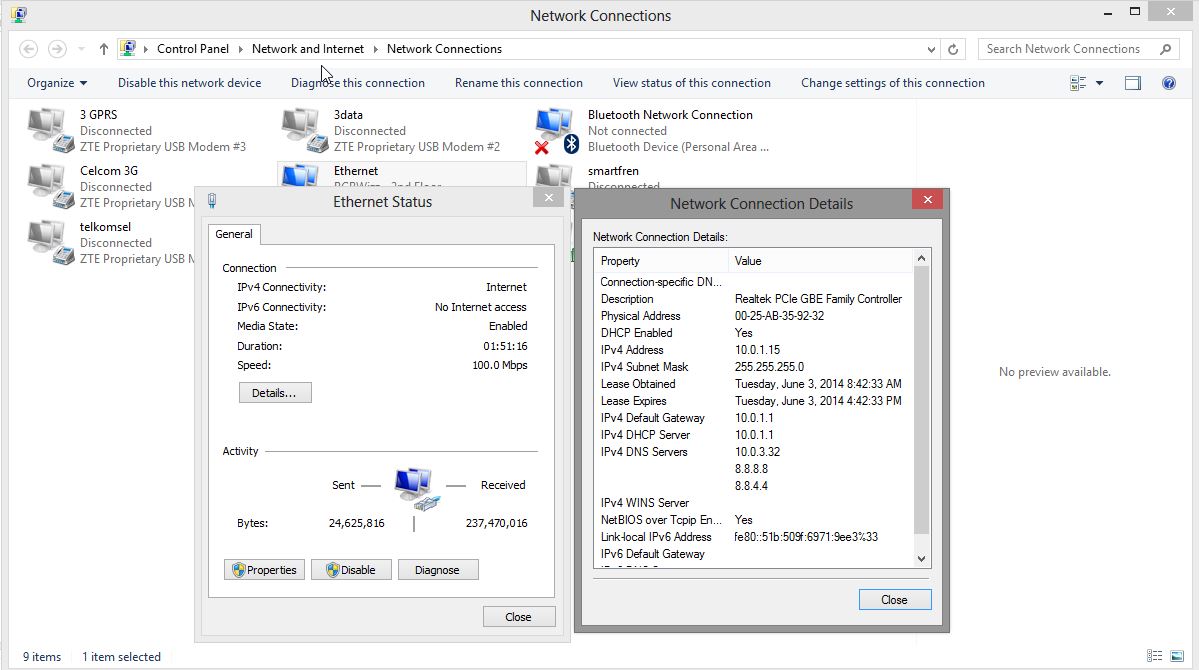
Task: Click 'Rename this connection' in the toolbar
Action: coord(519,83)
